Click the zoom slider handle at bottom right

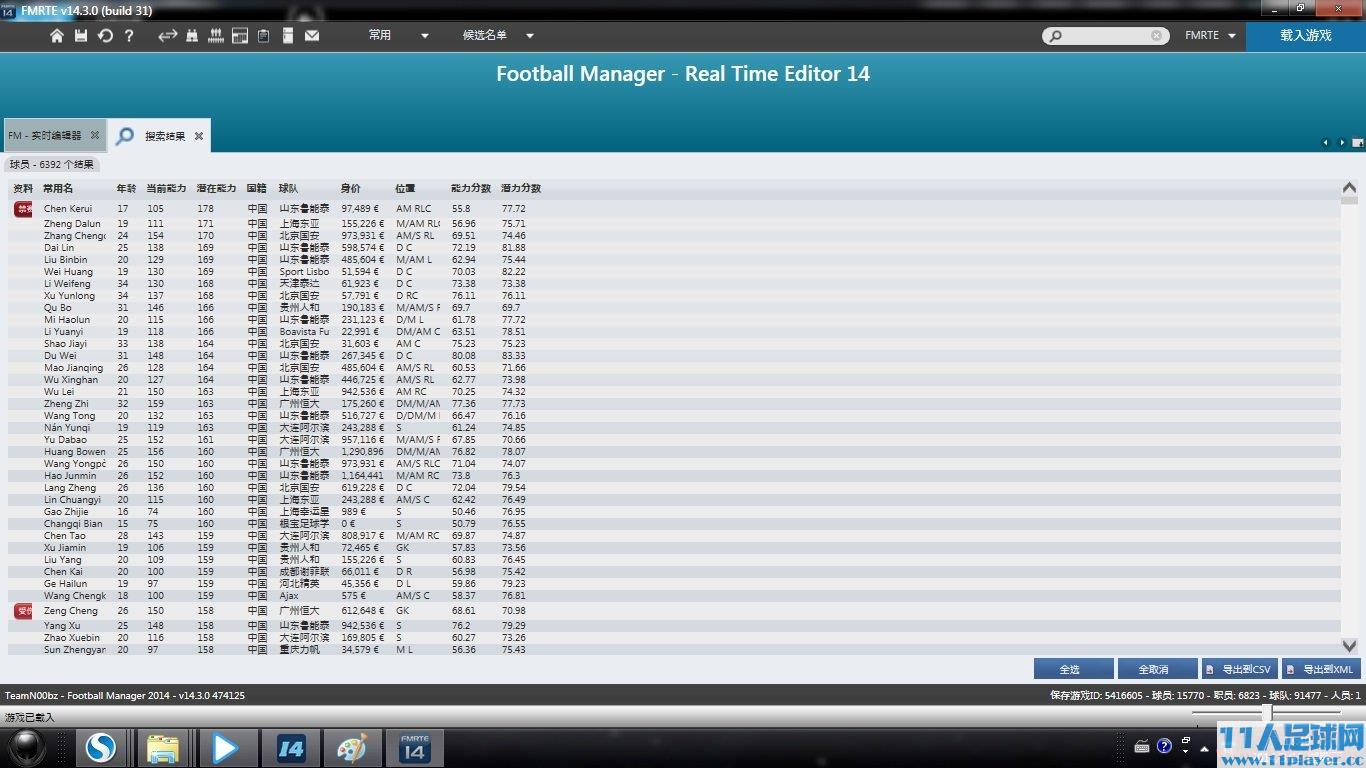pos(1266,712)
